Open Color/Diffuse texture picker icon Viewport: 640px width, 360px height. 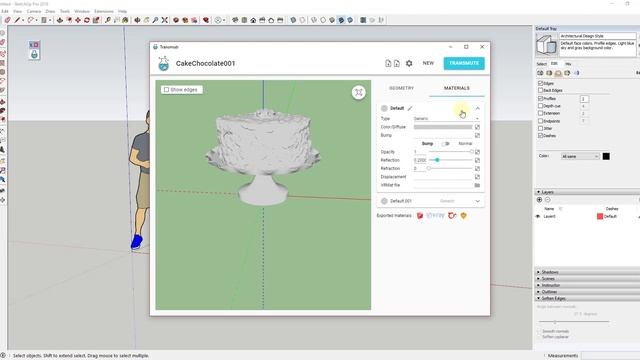pos(477,127)
